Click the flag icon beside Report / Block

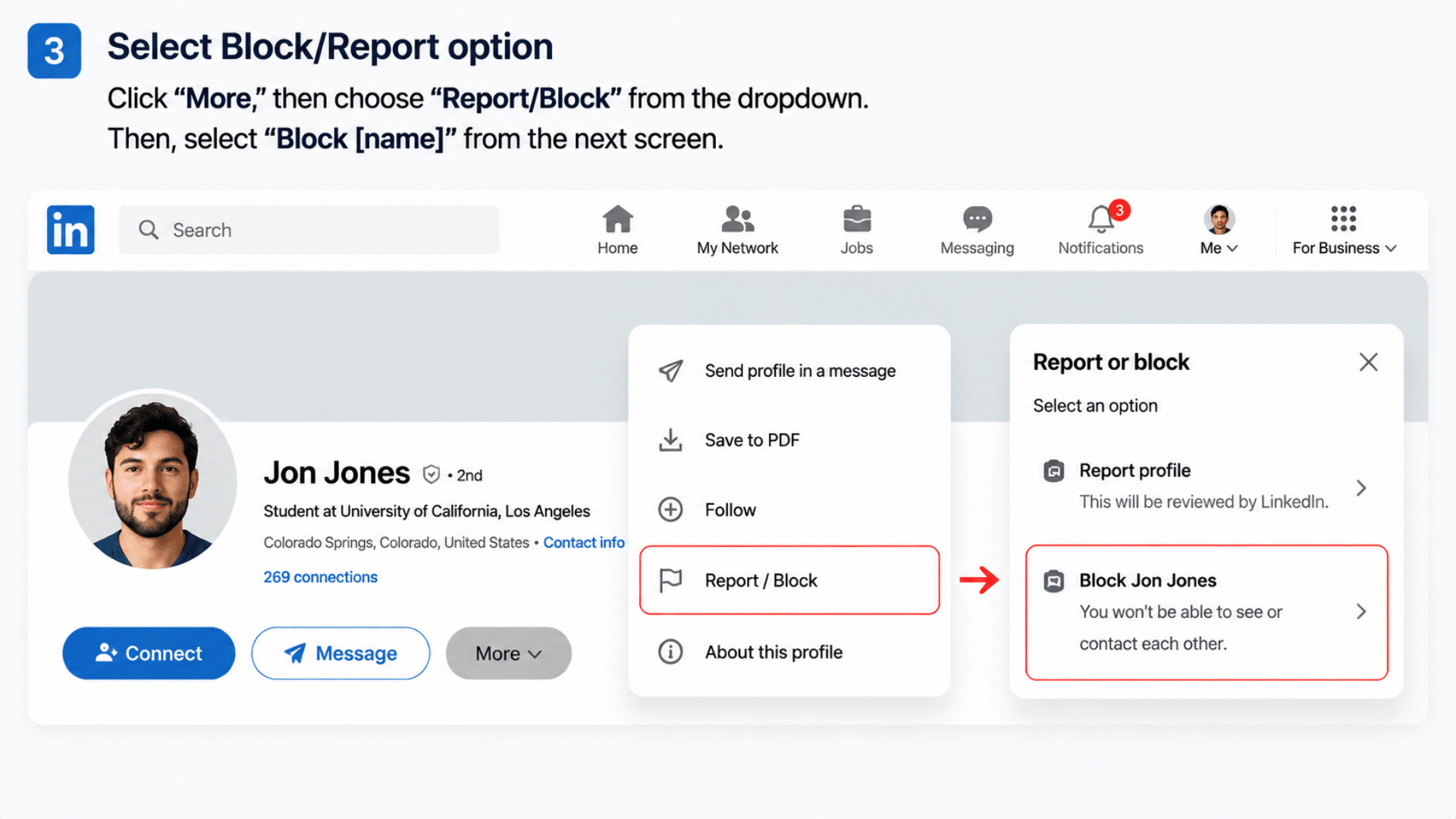click(671, 581)
